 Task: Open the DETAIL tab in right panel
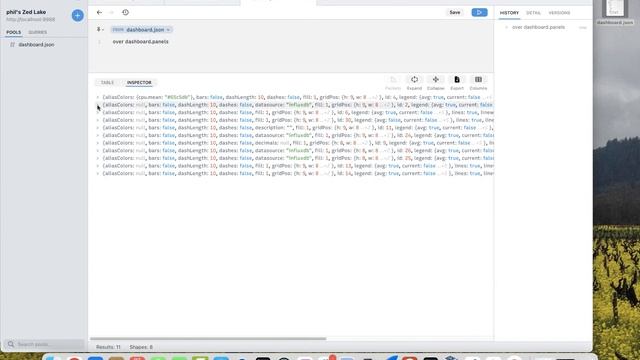pos(533,13)
